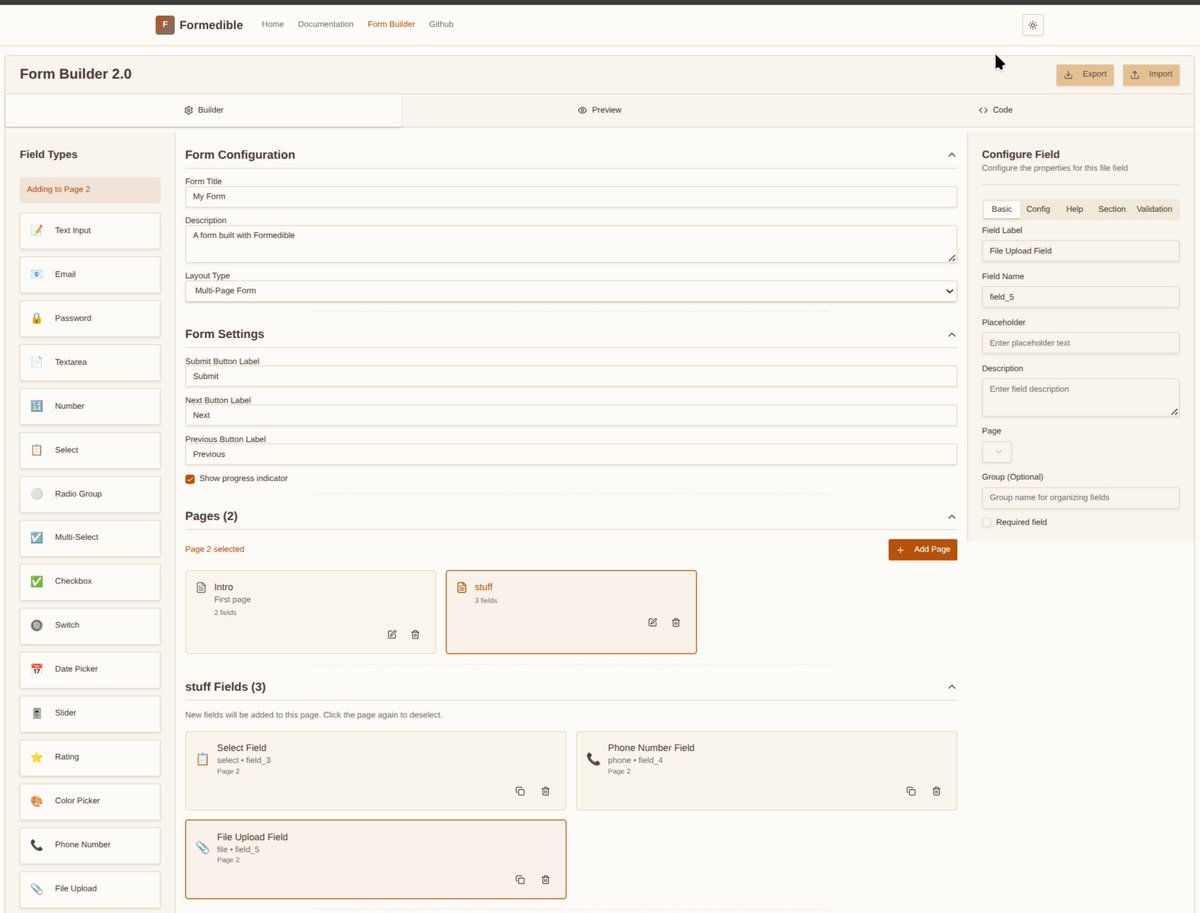Add a Checkbox field type
Image resolution: width=1200 pixels, height=913 pixels.
tap(90, 581)
